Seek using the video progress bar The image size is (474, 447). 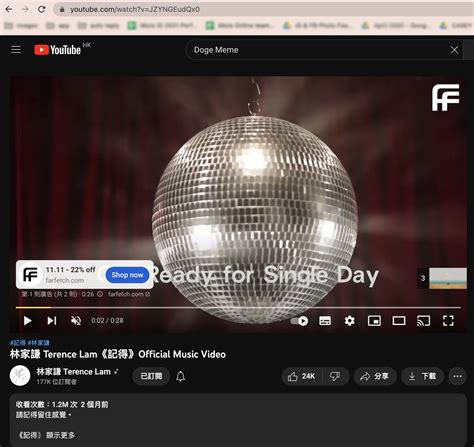coord(238,307)
